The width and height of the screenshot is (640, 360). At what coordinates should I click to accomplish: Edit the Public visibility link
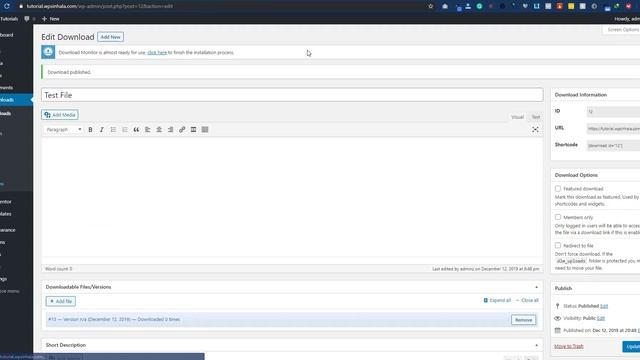[x=601, y=318]
